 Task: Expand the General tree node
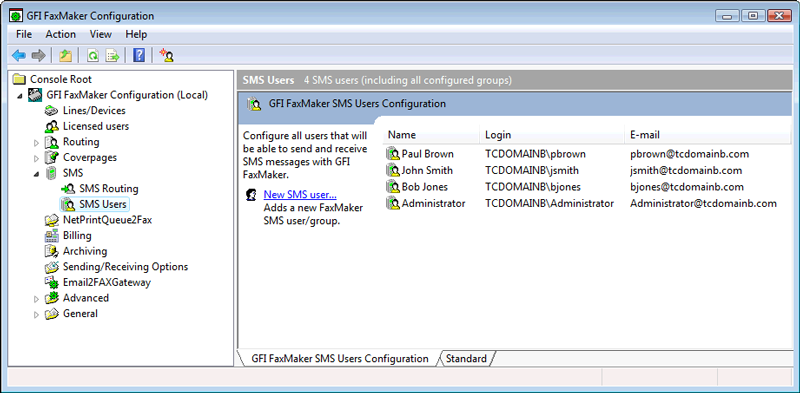[x=36, y=314]
